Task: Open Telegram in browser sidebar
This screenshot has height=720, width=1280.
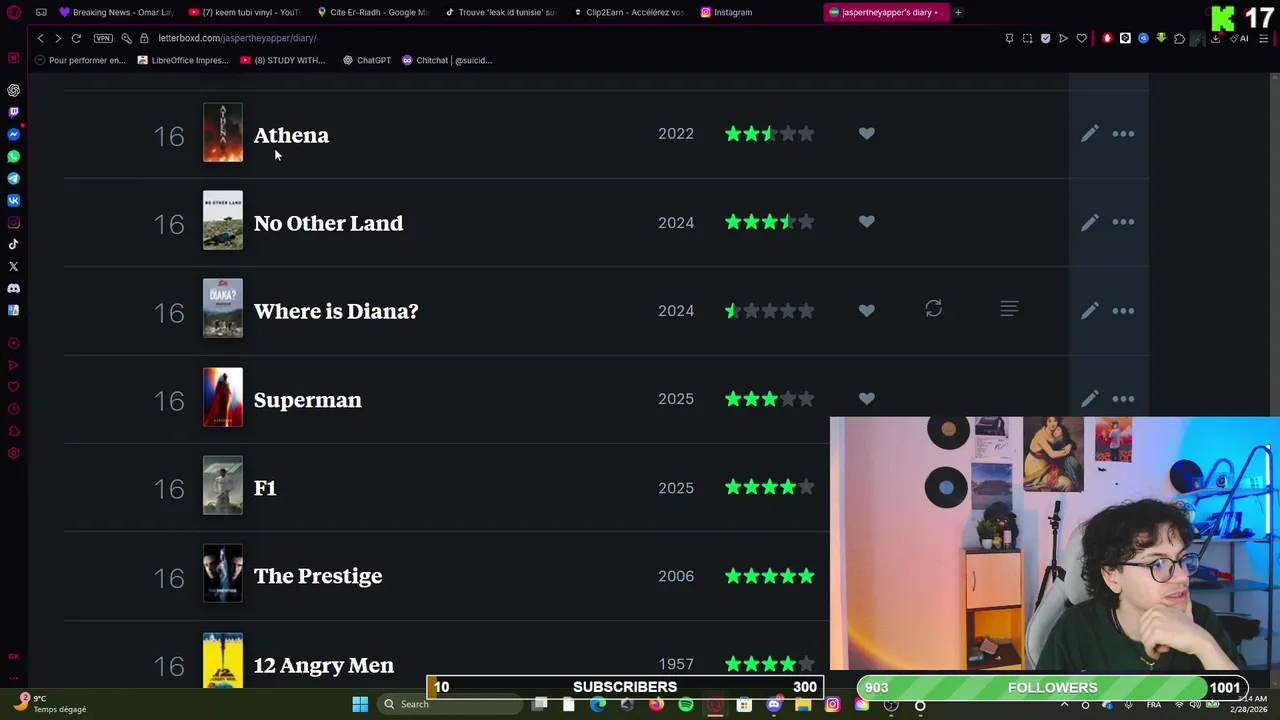Action: click(13, 178)
